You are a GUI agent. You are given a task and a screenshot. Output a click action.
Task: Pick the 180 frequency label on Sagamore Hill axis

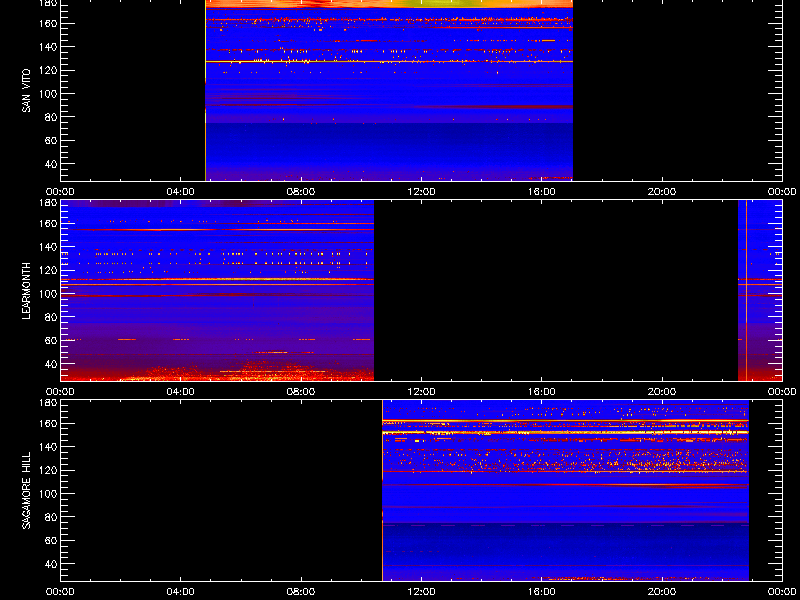click(x=49, y=403)
